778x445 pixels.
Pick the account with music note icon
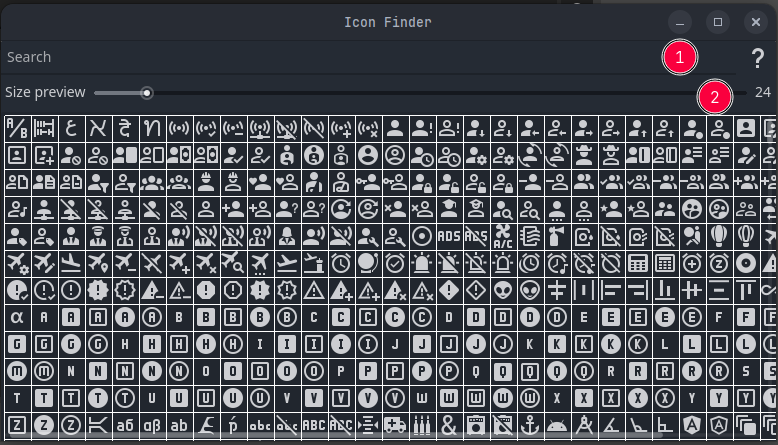point(17,209)
